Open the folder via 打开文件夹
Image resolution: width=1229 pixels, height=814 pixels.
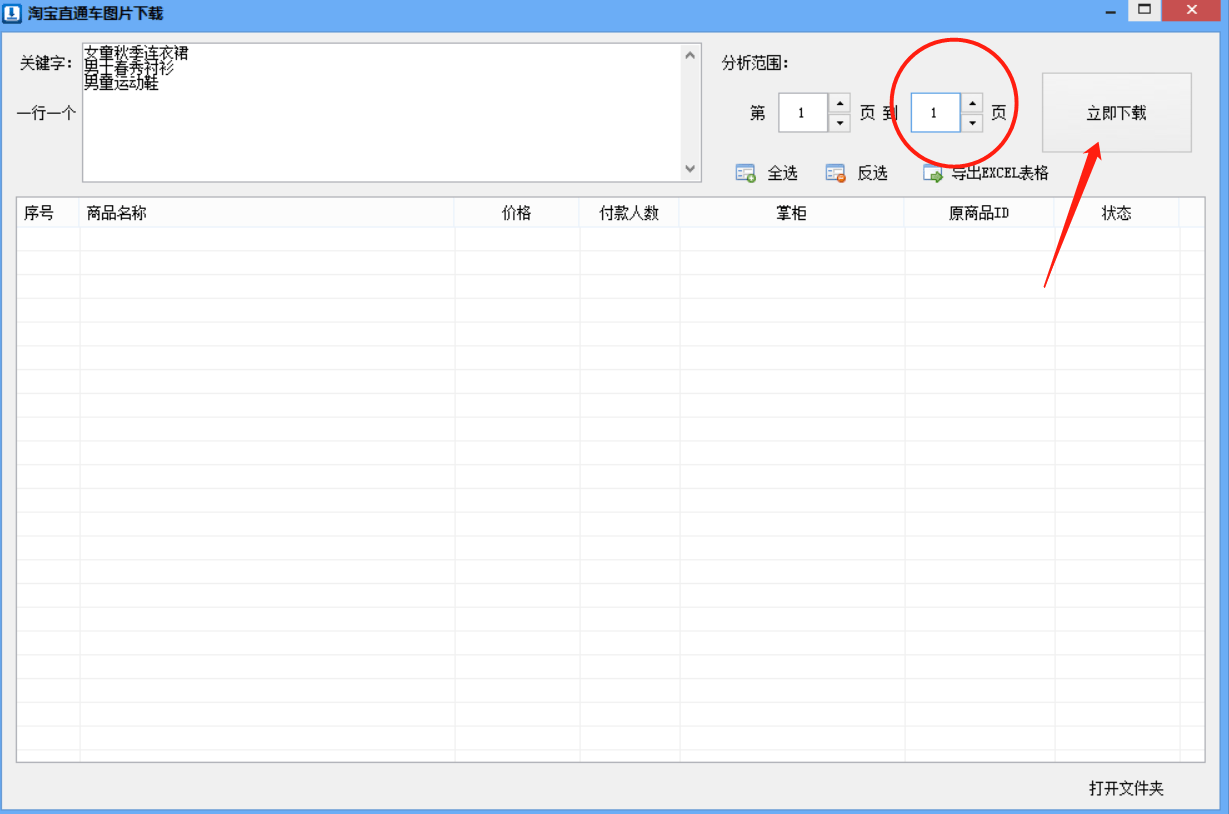(1126, 788)
